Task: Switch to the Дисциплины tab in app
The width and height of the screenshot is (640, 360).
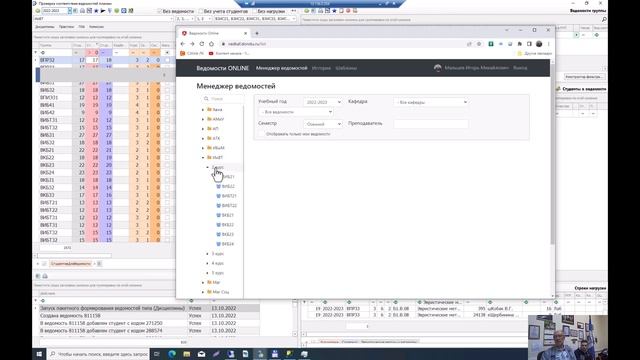Action: click(x=44, y=27)
